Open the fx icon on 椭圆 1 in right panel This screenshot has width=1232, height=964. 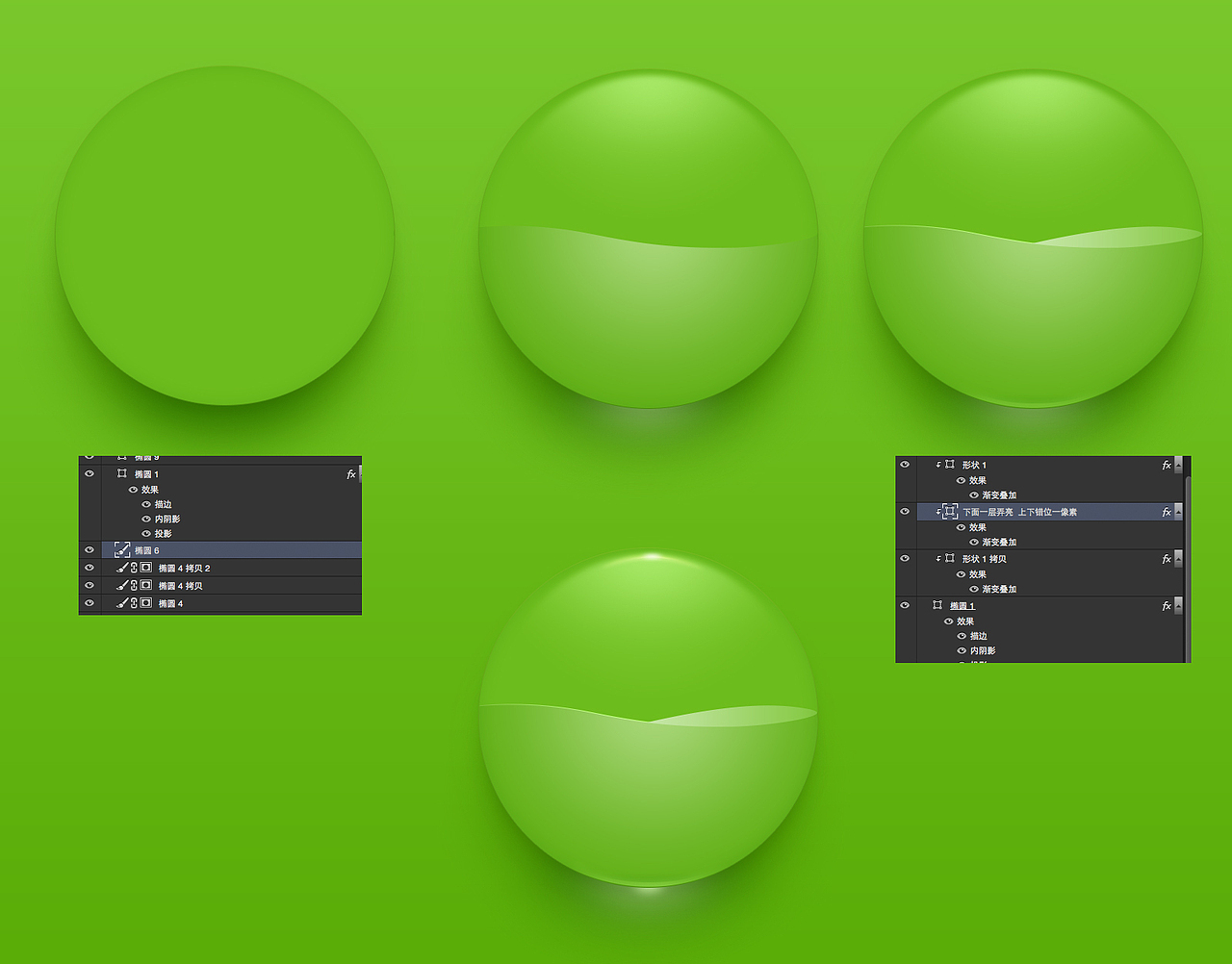tap(1167, 605)
